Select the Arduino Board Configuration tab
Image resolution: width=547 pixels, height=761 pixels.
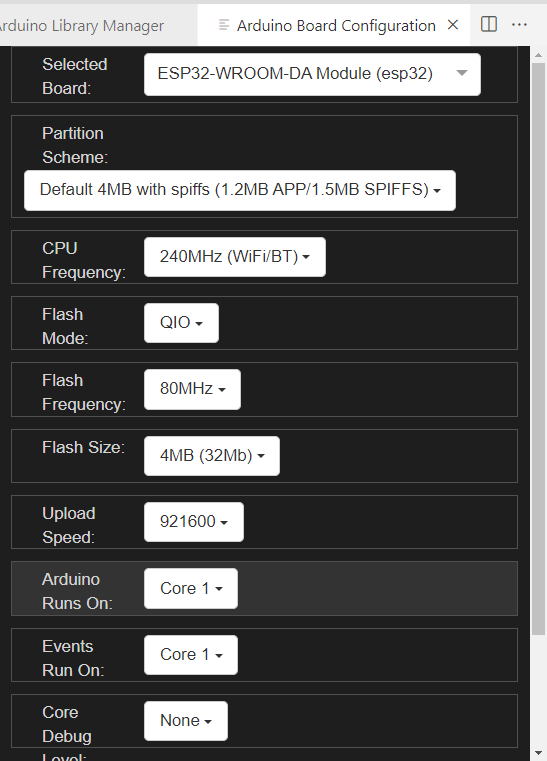pos(334,25)
